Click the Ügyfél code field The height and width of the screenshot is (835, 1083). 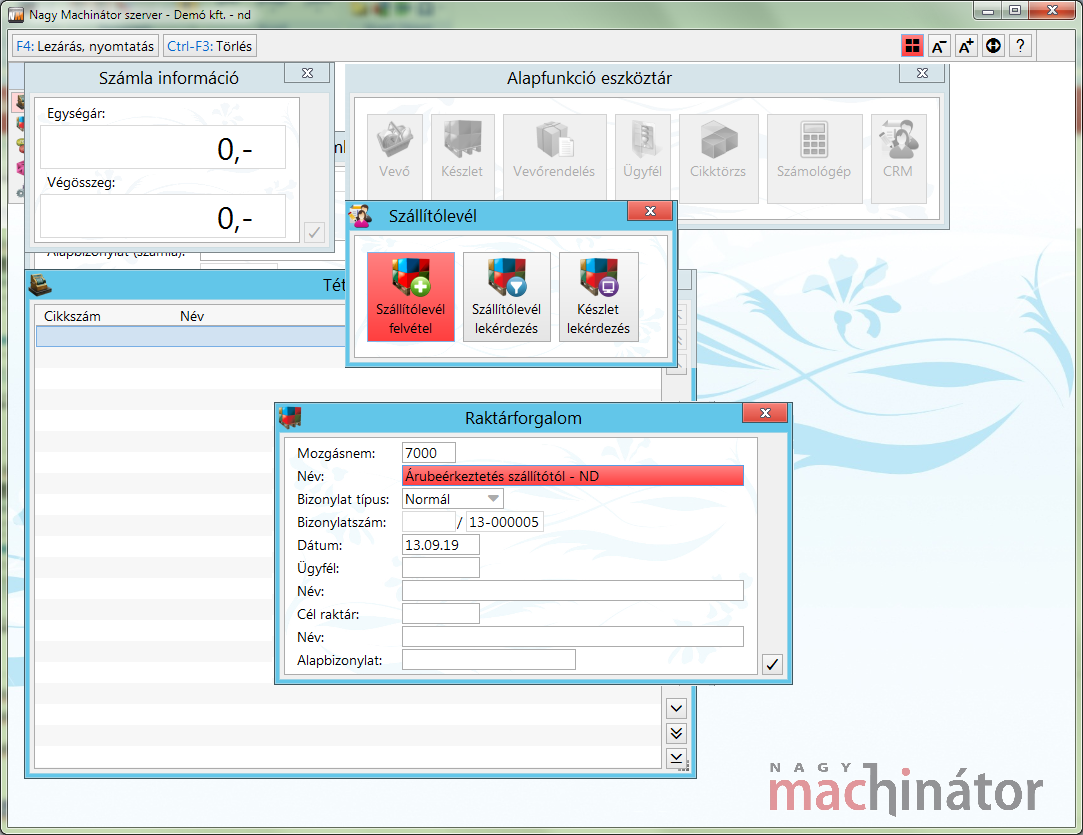coord(440,568)
